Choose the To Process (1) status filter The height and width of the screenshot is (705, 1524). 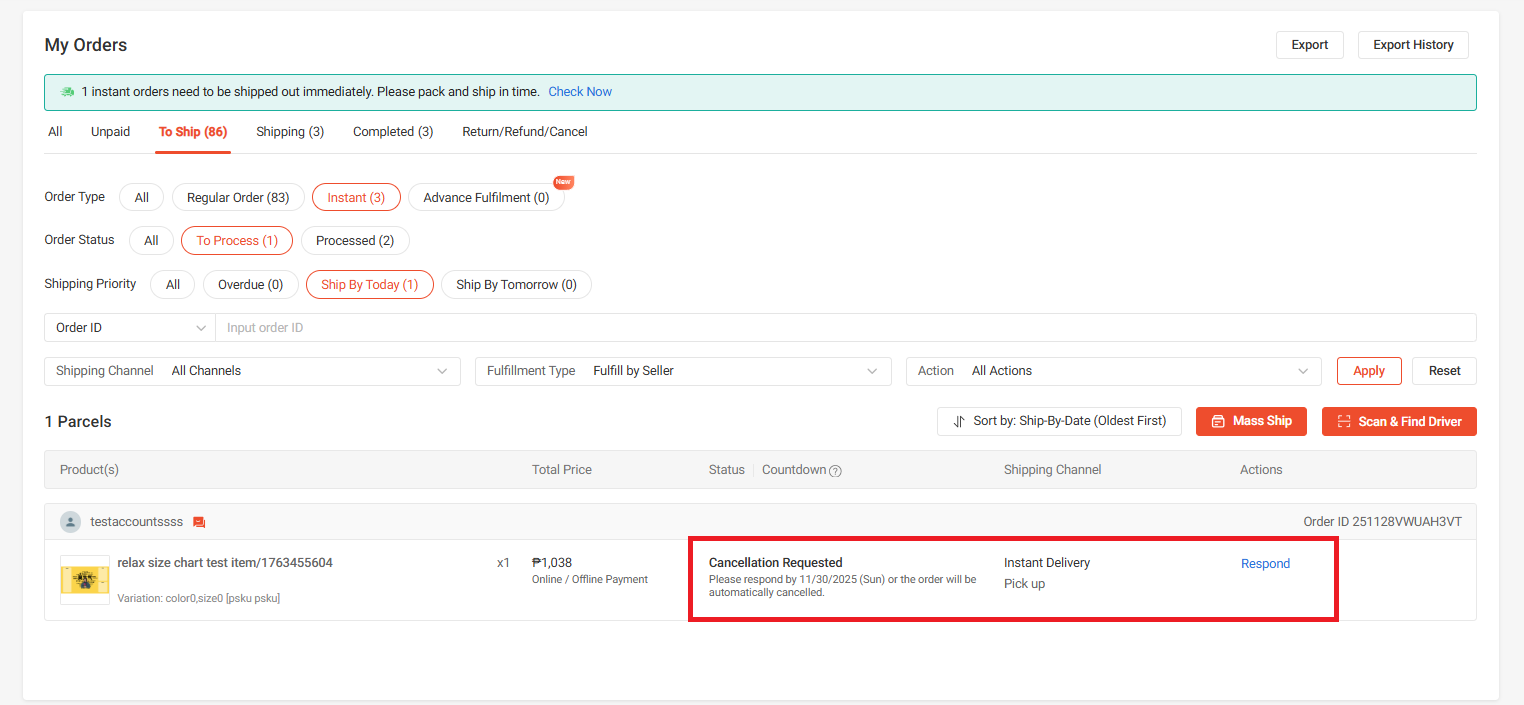coord(237,241)
